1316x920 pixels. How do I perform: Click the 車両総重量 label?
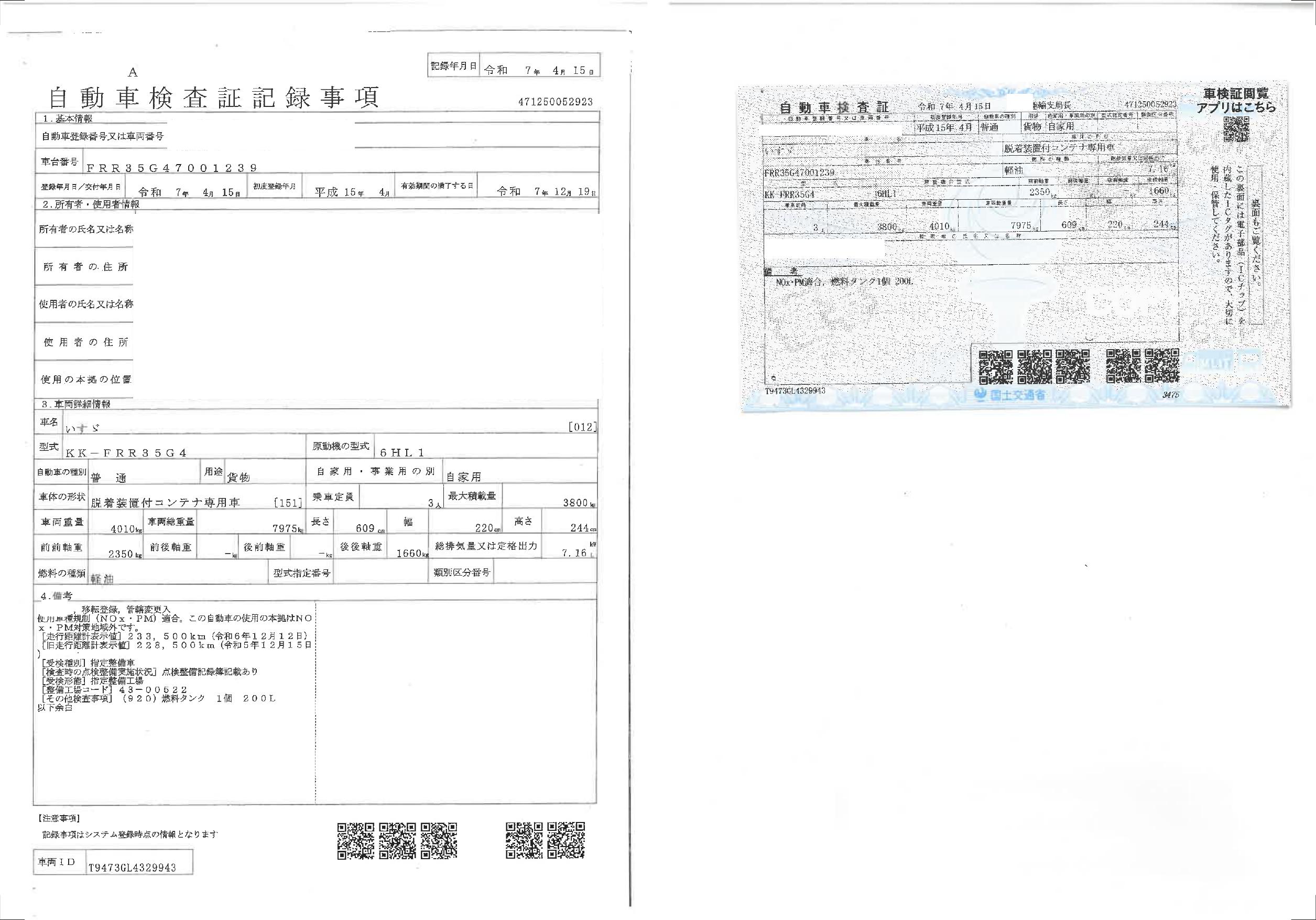click(x=171, y=522)
